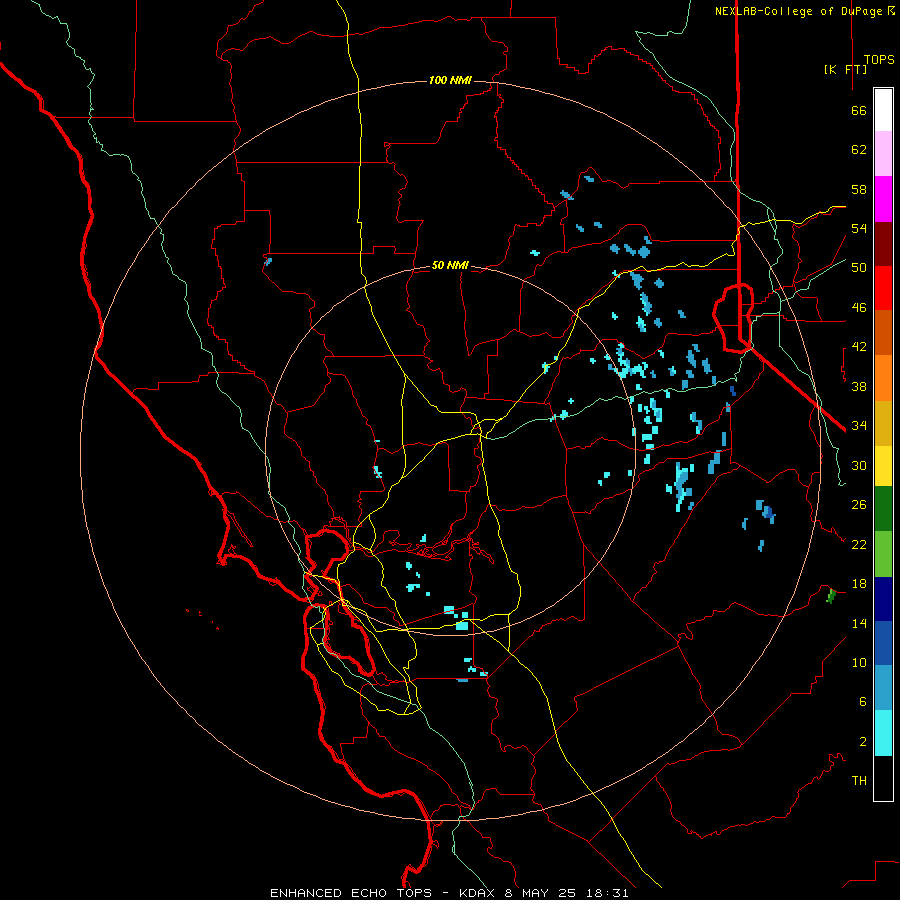
Task: Click the dark green legend swatch
Action: (x=883, y=510)
